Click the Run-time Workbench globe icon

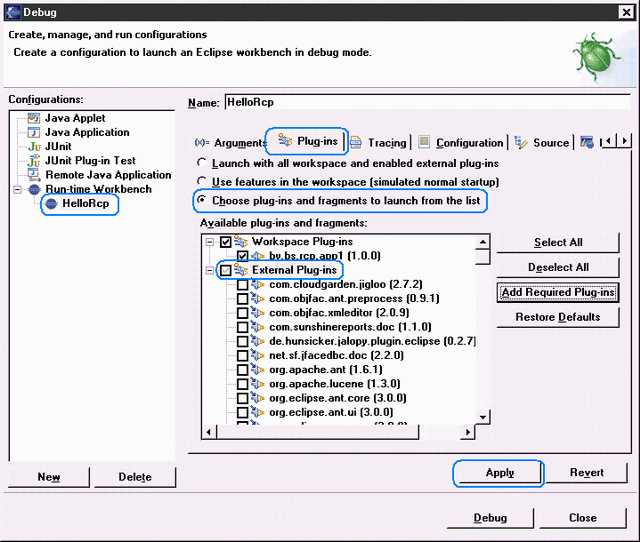pyautogui.click(x=34, y=189)
